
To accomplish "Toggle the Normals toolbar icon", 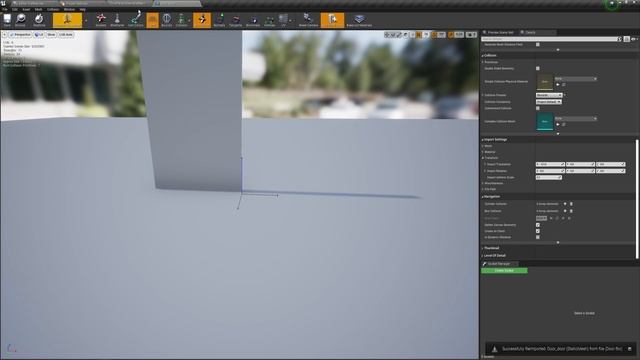I will point(219,20).
